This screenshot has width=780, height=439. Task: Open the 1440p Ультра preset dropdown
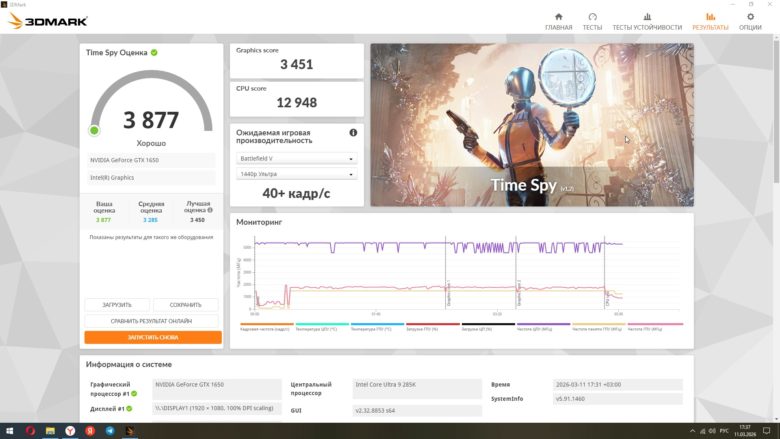[296, 175]
